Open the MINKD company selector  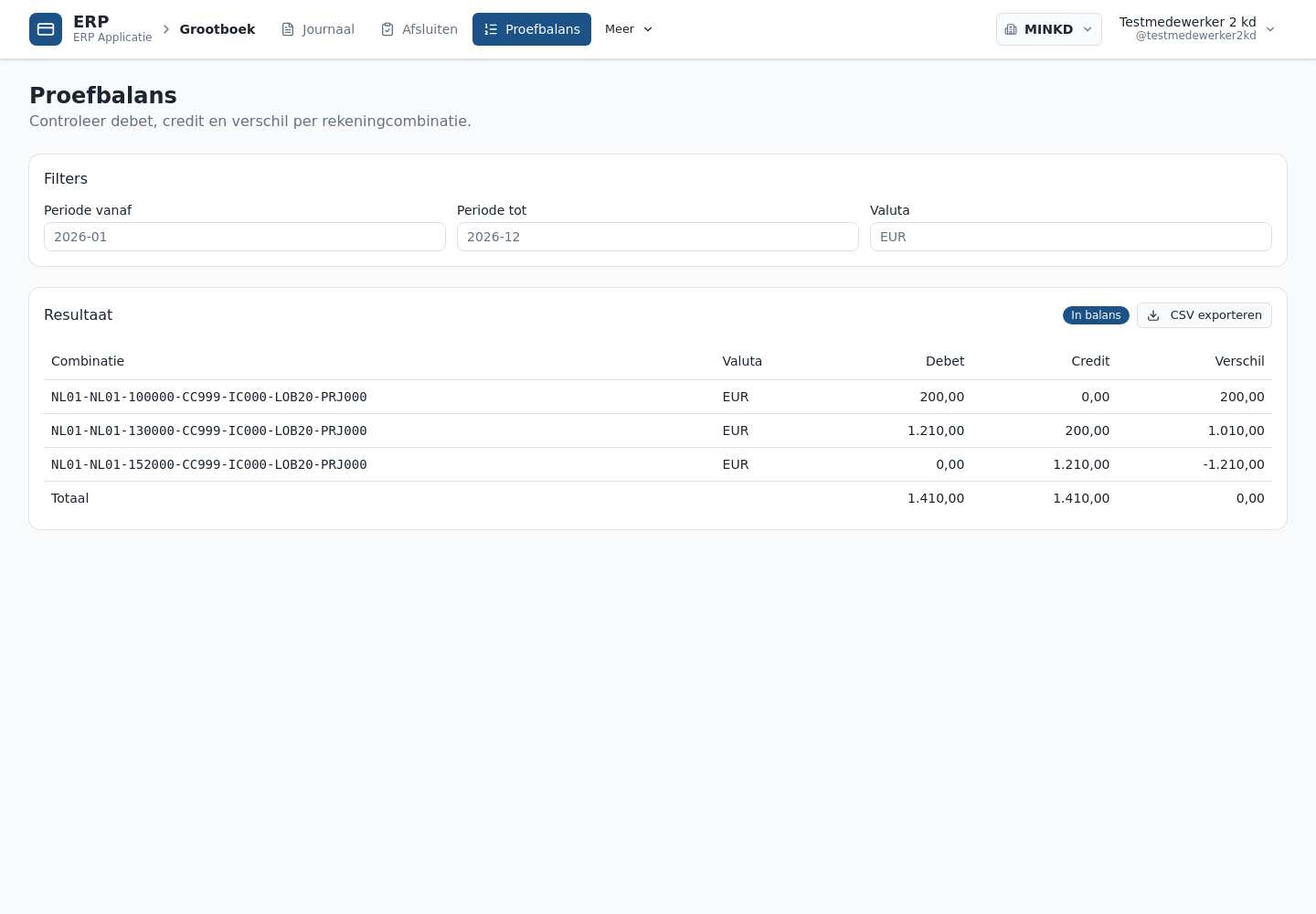[x=1049, y=29]
